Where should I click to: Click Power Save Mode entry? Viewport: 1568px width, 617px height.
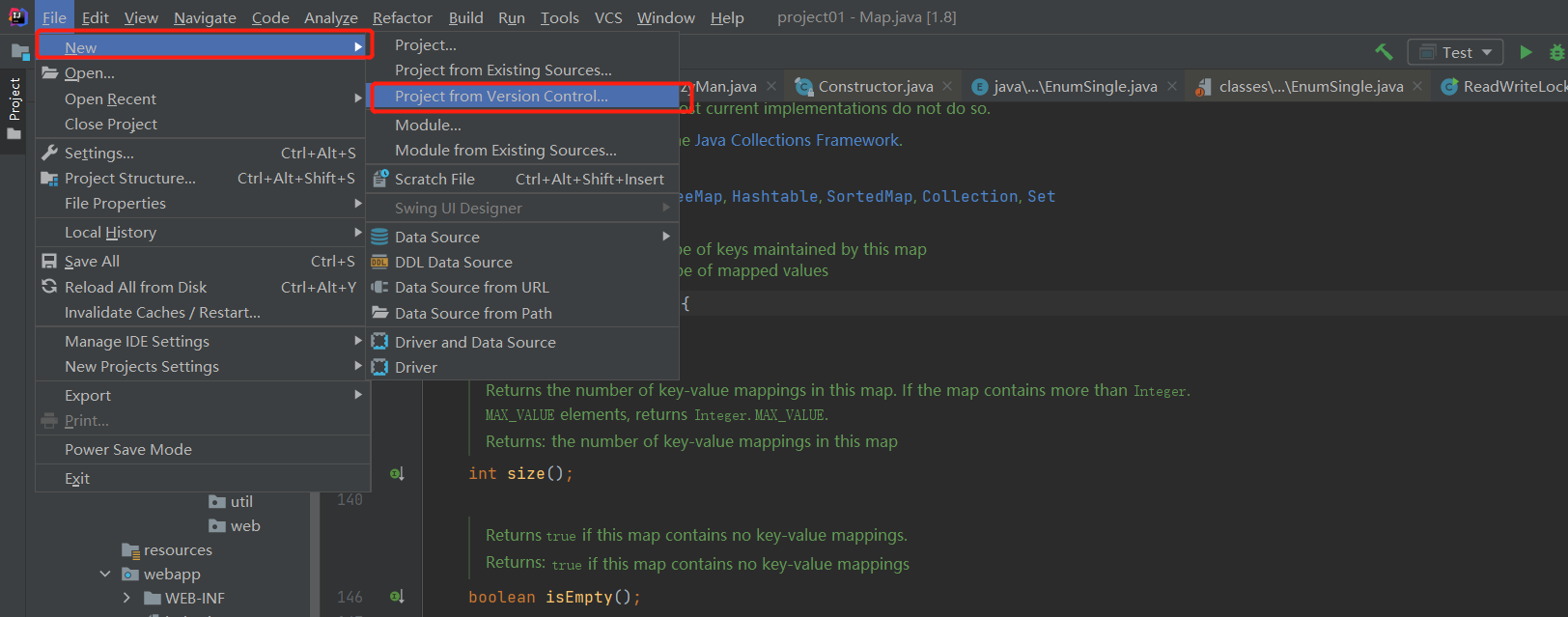click(203, 449)
